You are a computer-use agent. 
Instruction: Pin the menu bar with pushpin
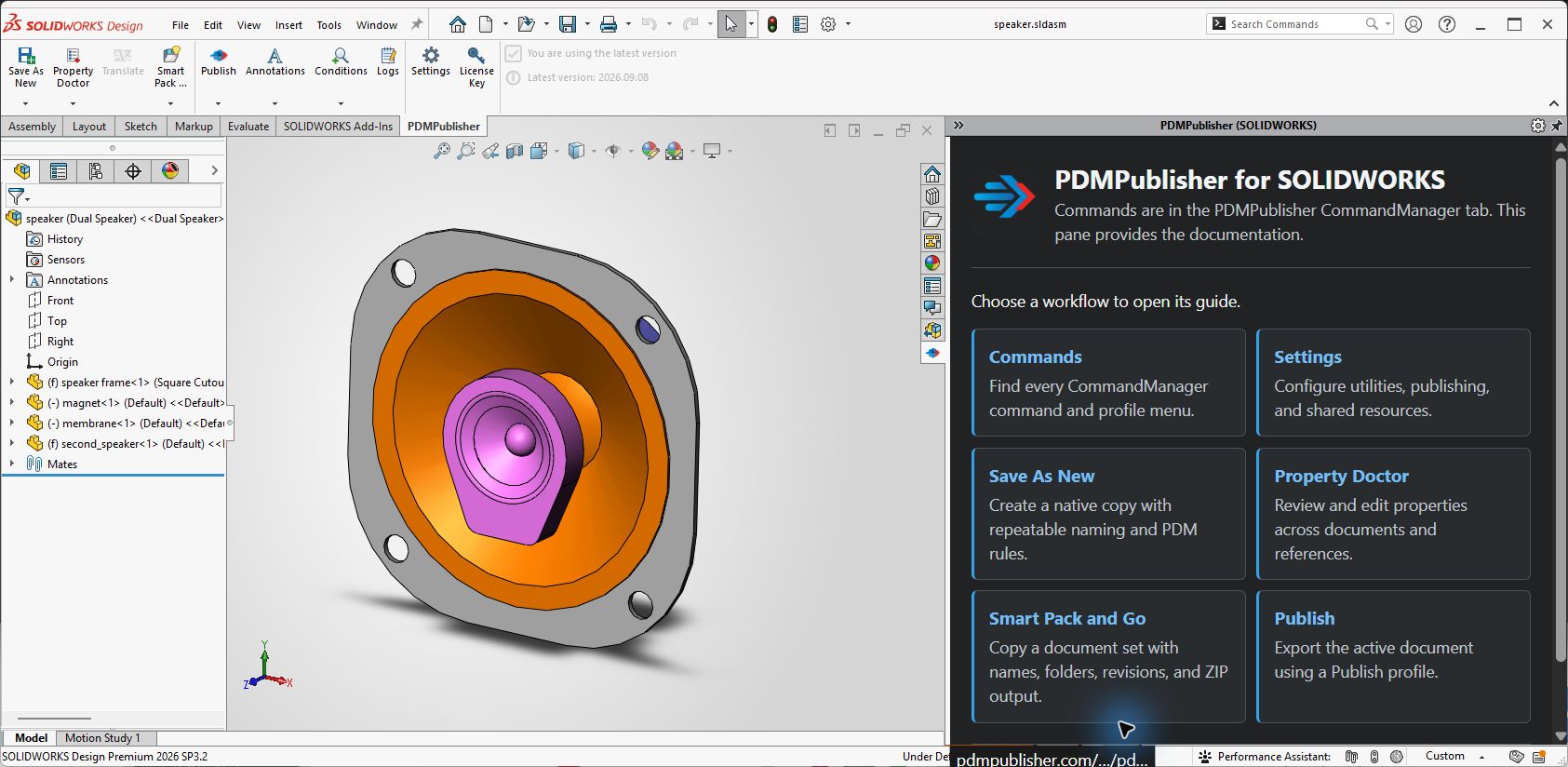pos(417,24)
